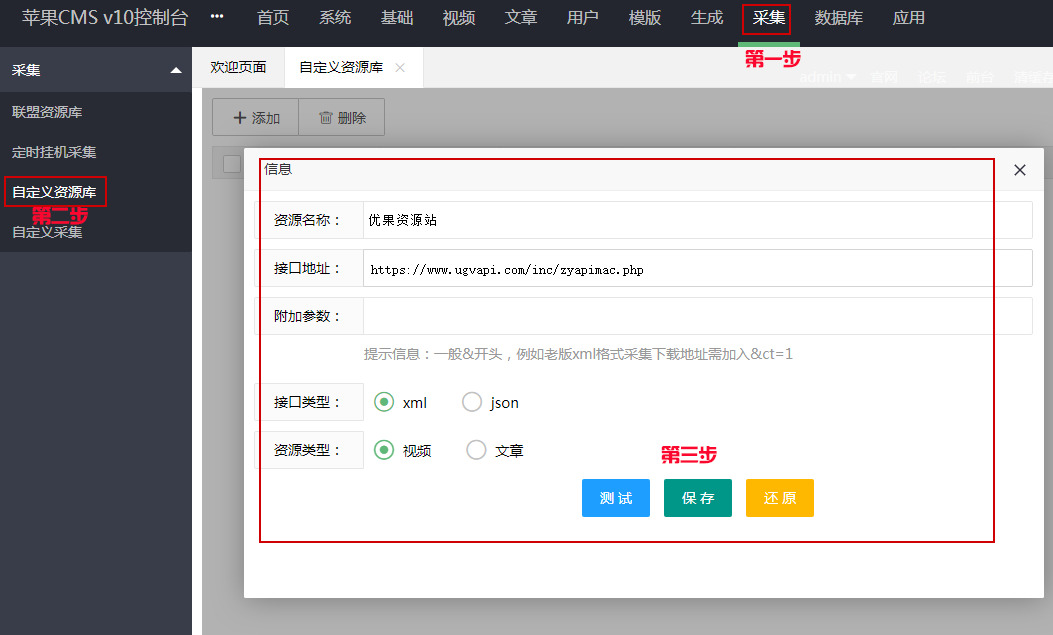Viewport: 1053px width, 635px height.
Task: Focus the 资源名称 input field
Action: [x=698, y=220]
